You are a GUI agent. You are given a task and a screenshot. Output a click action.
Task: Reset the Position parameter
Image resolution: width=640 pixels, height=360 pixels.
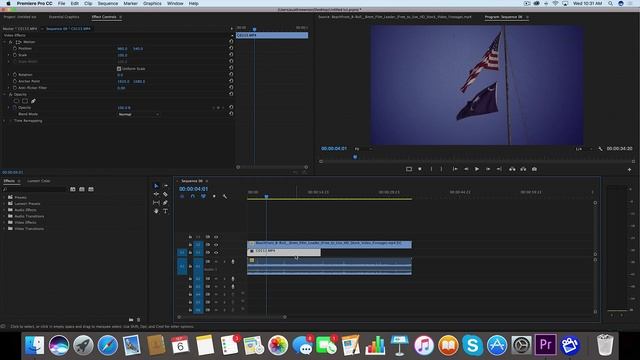(x=231, y=48)
